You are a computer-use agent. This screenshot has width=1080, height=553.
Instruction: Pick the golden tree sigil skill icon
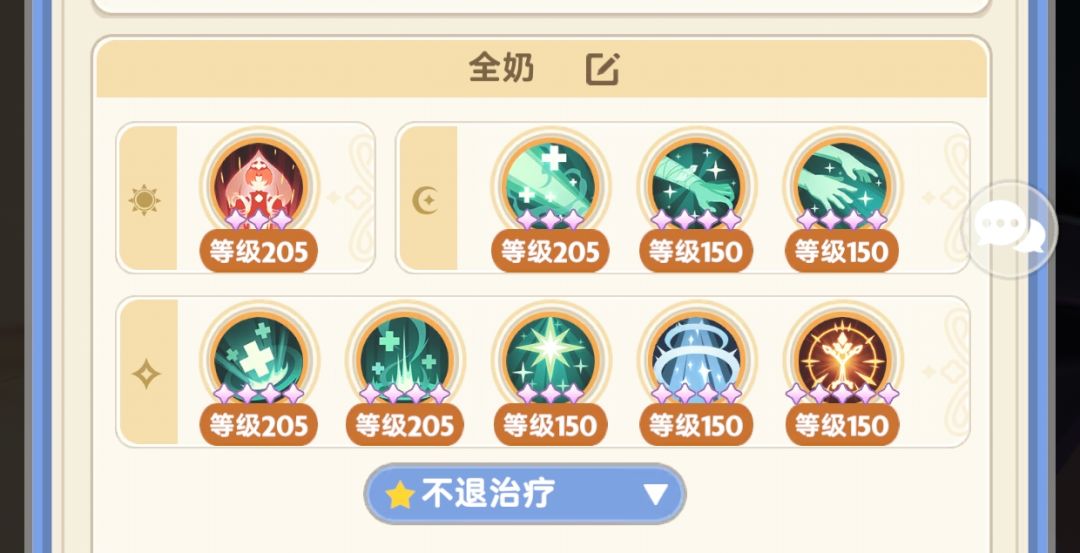[842, 359]
